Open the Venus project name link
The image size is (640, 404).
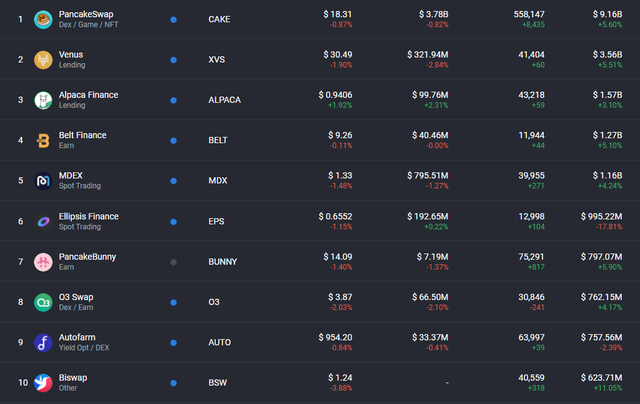click(x=71, y=54)
